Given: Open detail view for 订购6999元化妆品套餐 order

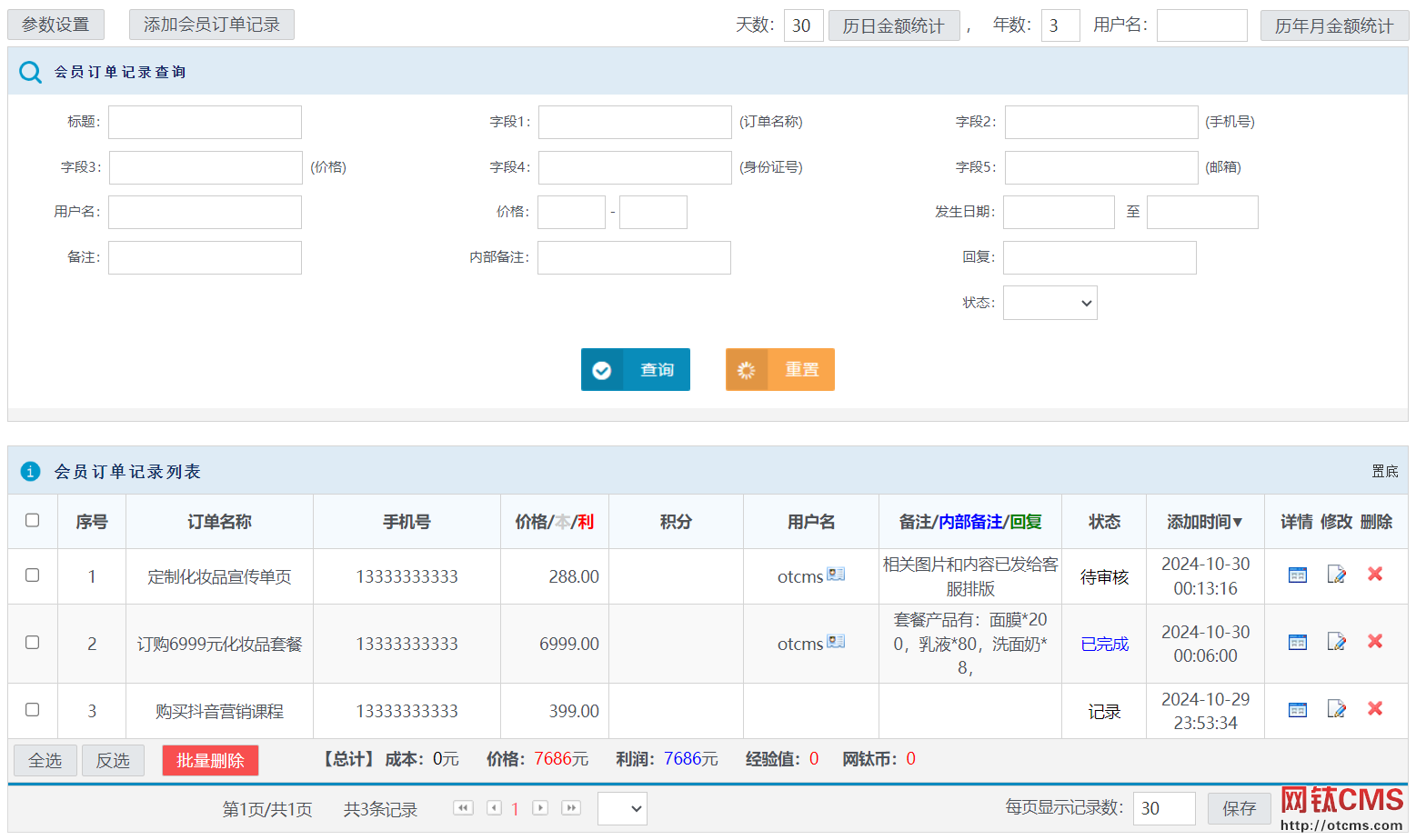Looking at the screenshot, I should click(1296, 641).
